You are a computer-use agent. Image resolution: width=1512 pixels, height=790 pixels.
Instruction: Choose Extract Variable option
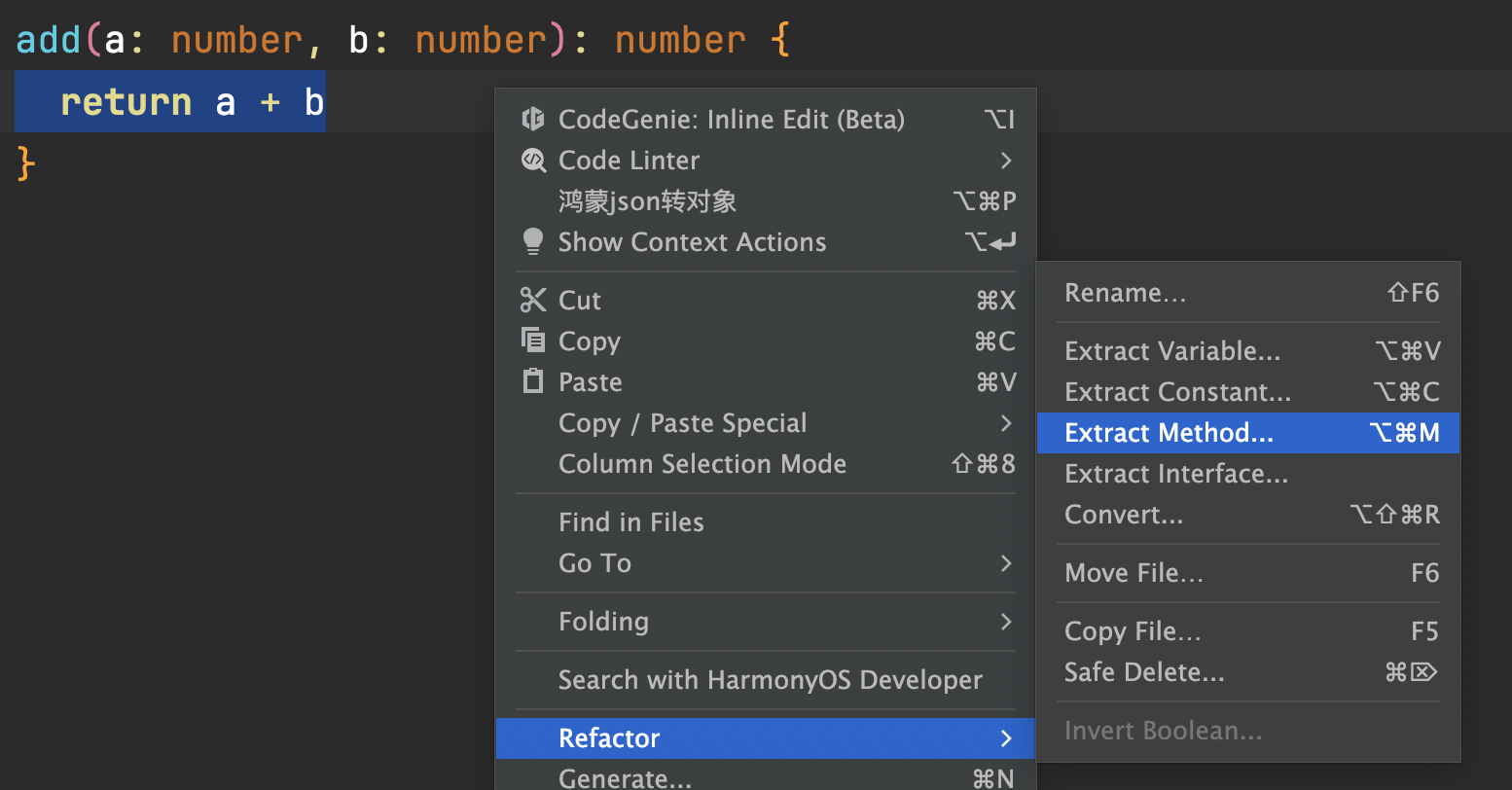point(1172,351)
